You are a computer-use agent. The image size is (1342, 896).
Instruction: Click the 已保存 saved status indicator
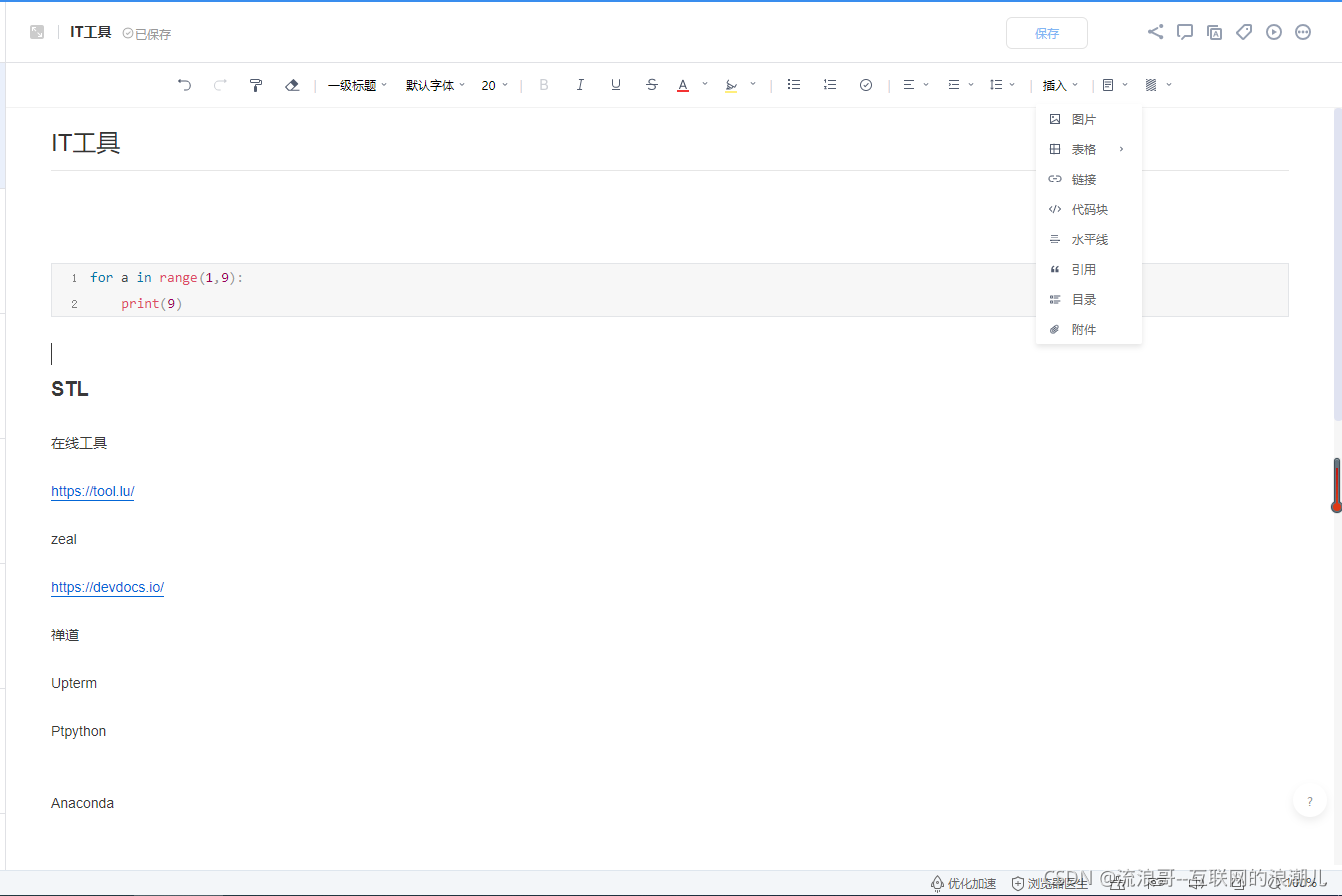point(147,33)
